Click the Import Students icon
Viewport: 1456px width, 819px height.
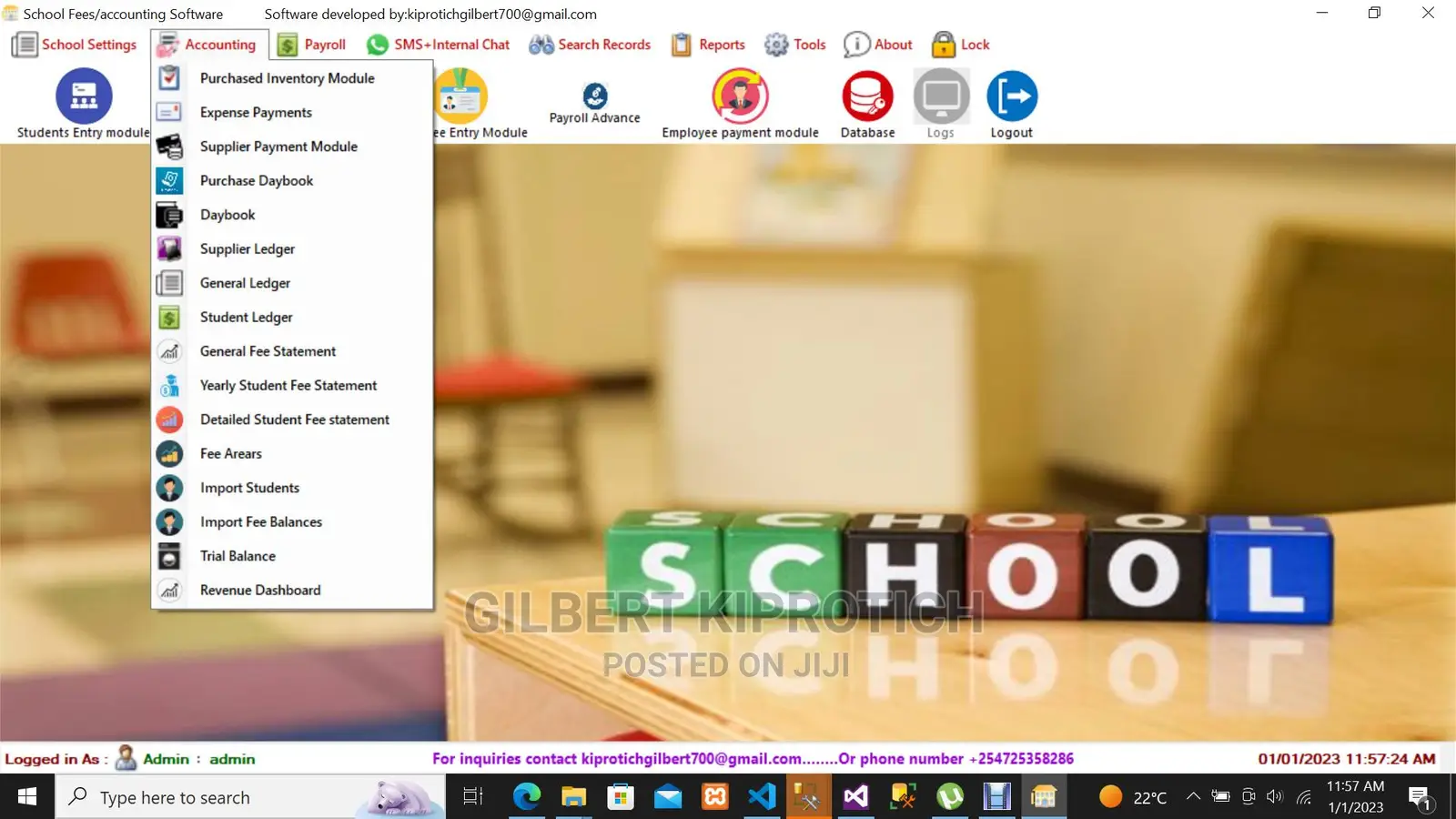169,488
